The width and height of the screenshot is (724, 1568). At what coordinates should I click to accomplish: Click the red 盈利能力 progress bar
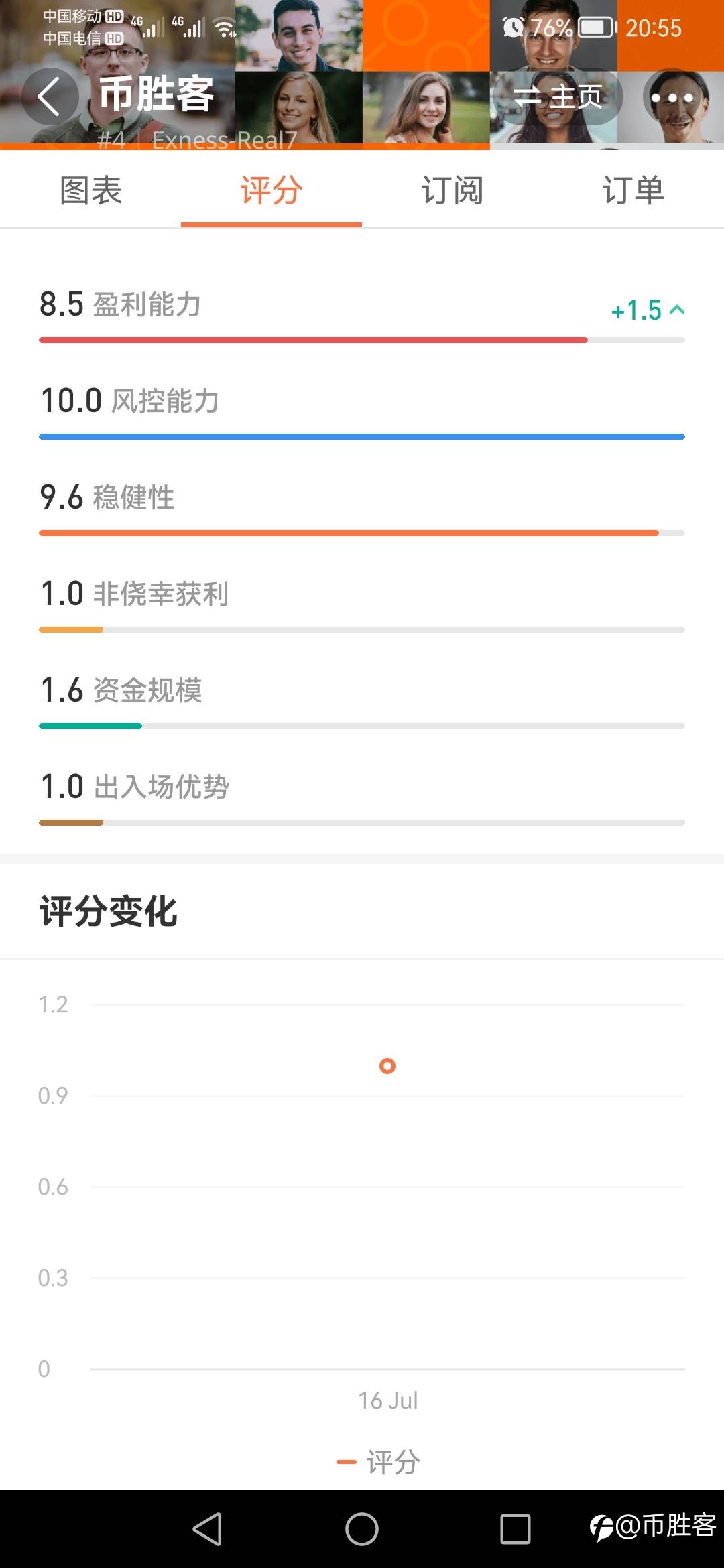313,340
